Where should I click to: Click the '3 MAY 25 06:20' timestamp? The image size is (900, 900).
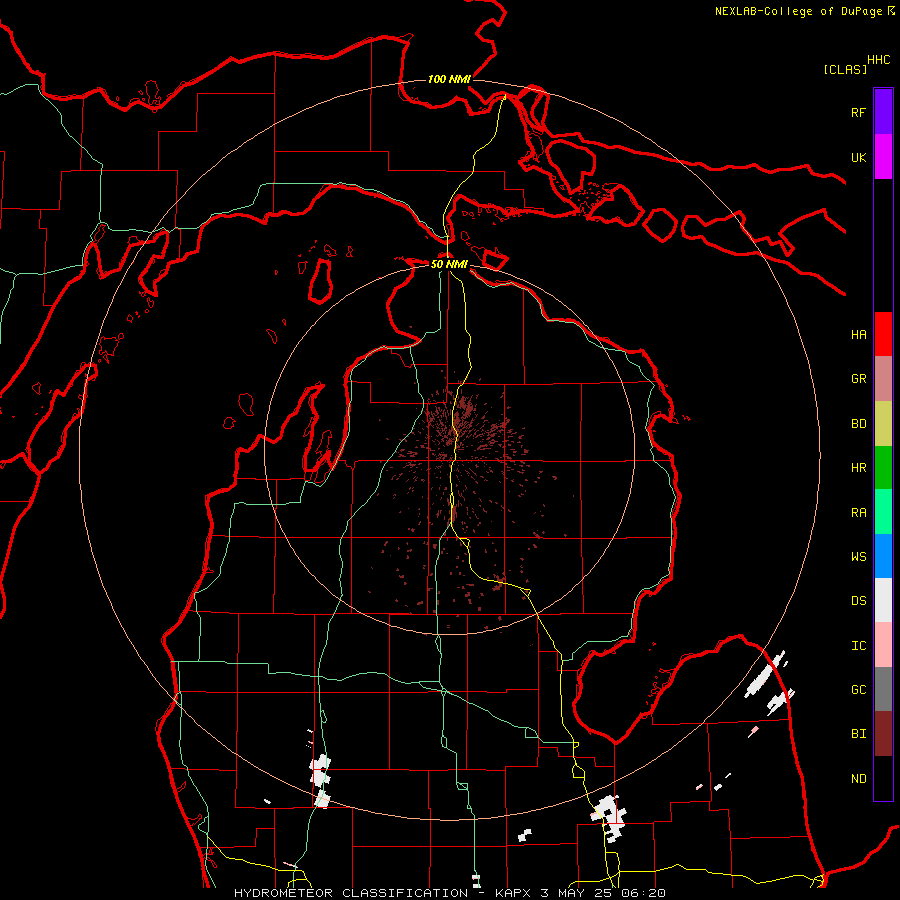603,893
